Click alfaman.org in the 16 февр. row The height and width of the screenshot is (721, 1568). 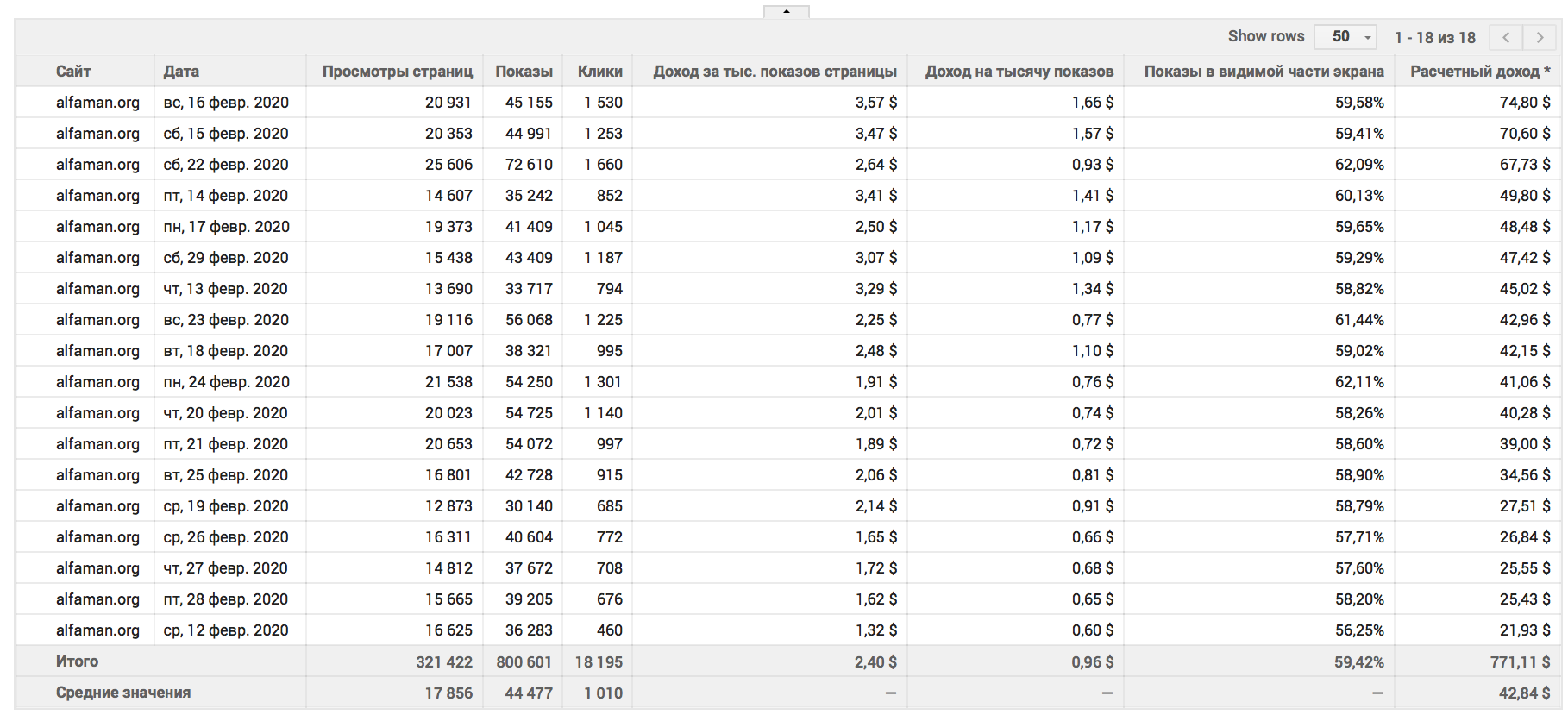point(97,103)
